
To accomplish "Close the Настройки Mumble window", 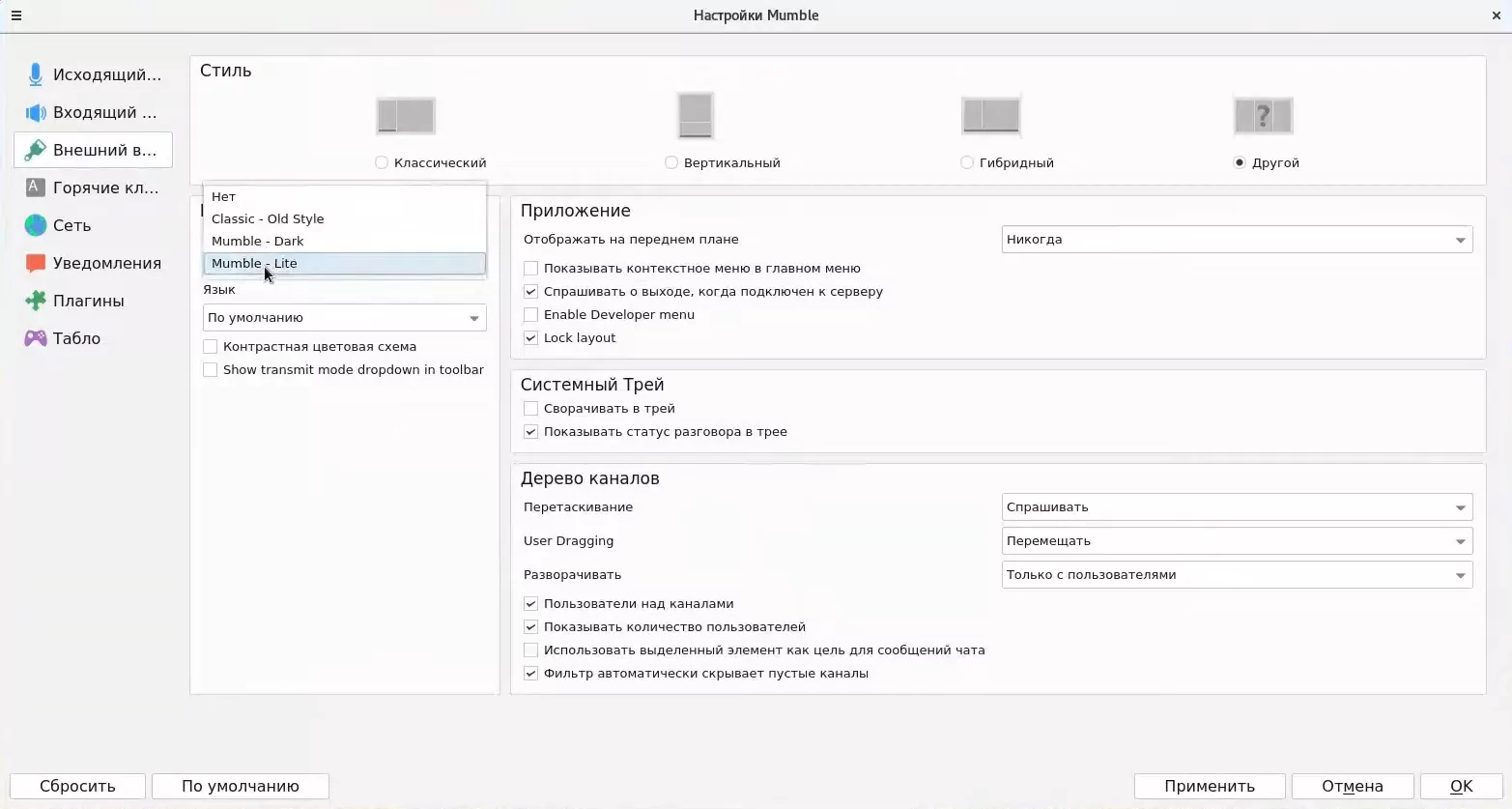I will click(1496, 15).
